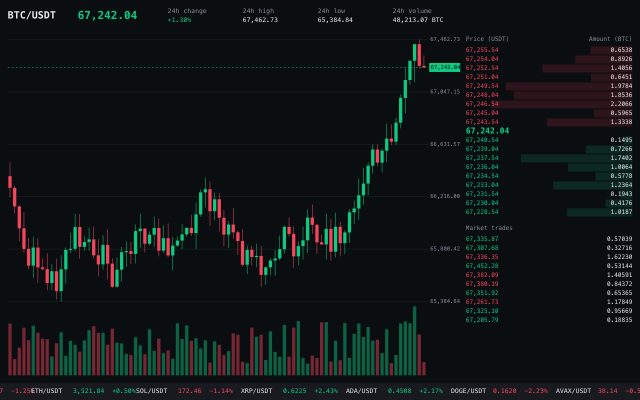The height and width of the screenshot is (400, 640).
Task: Select ask price 67,246.54
Action: coord(482,104)
